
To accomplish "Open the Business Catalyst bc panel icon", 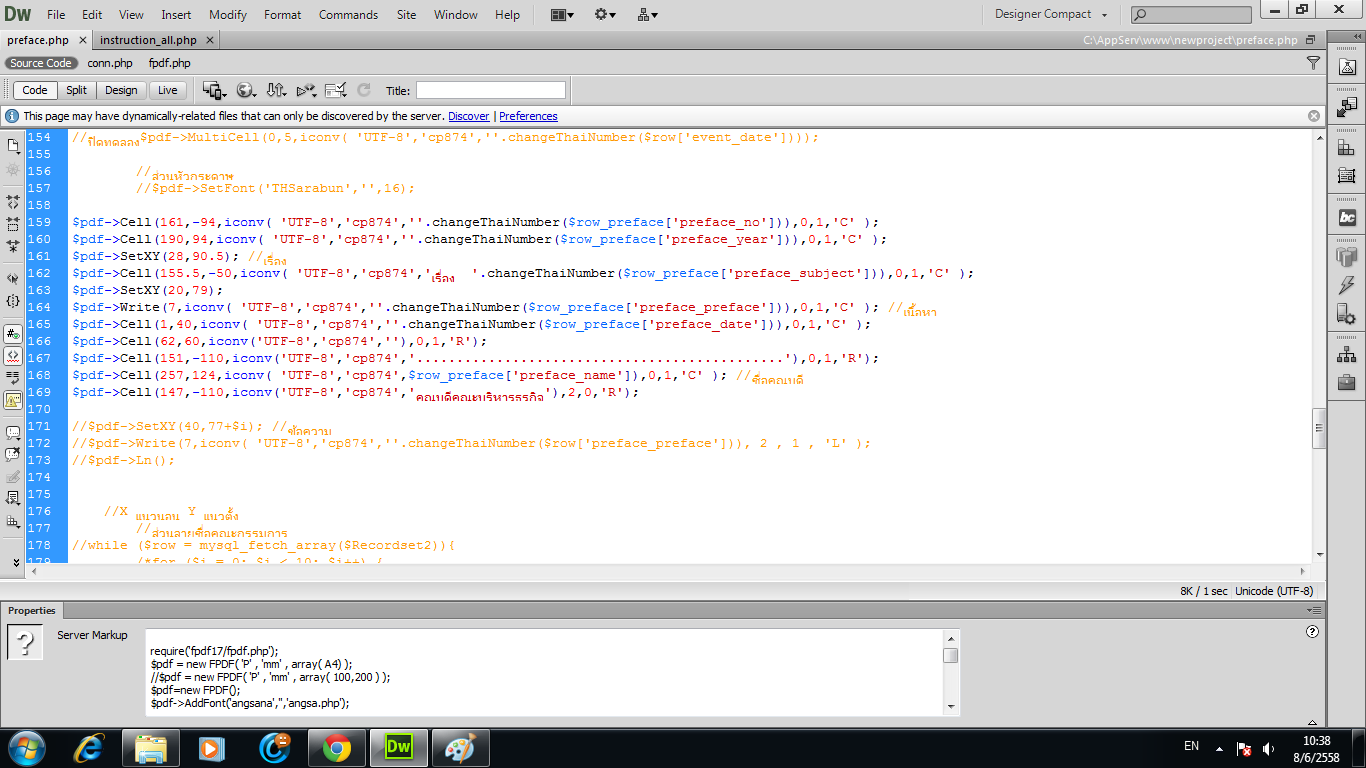I will (1346, 217).
